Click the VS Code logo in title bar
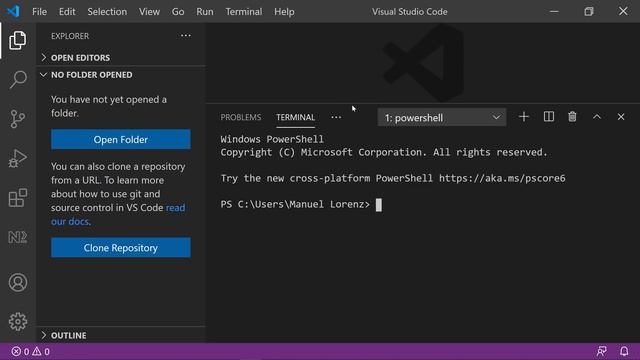Image resolution: width=640 pixels, height=360 pixels. click(x=13, y=11)
